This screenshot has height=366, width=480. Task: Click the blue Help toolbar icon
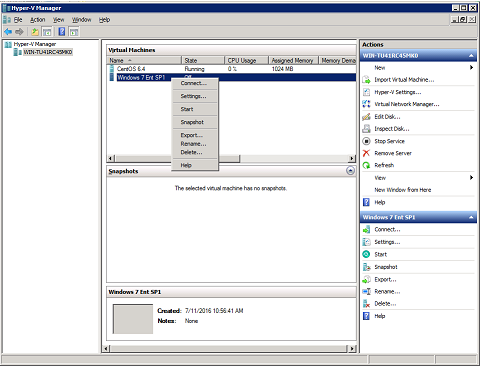tap(62, 32)
